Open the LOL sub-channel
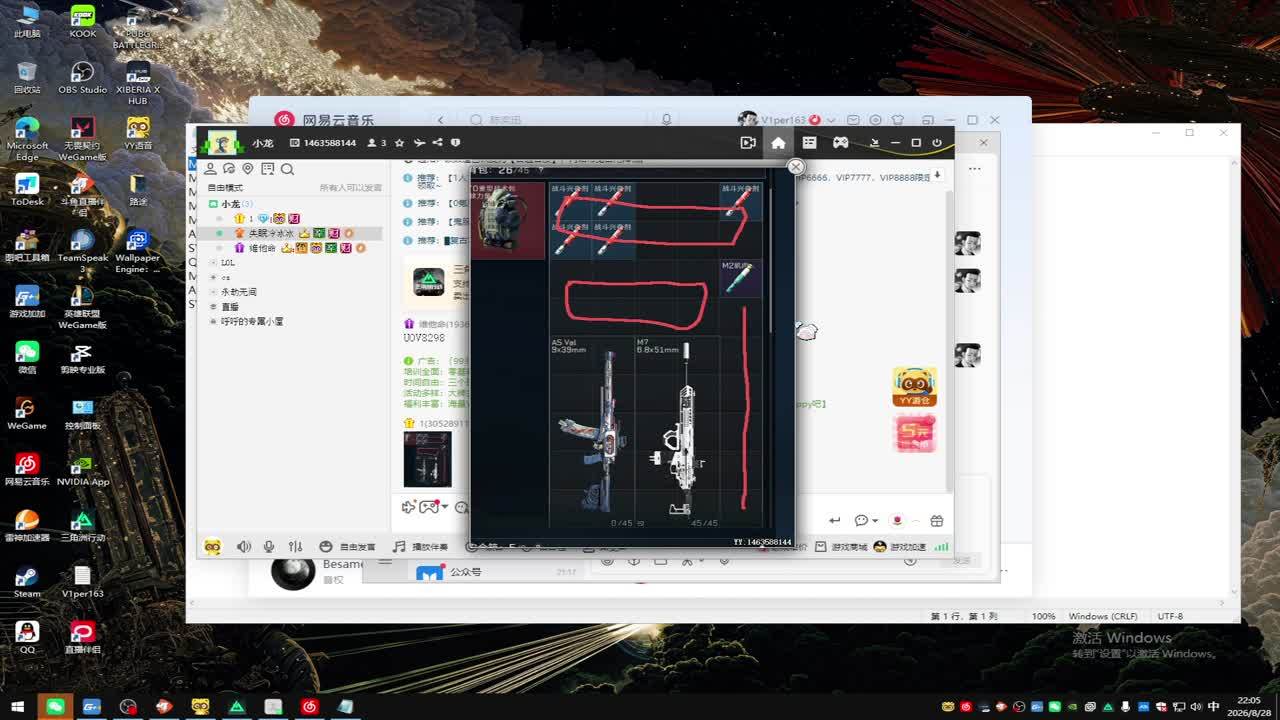 coord(228,263)
